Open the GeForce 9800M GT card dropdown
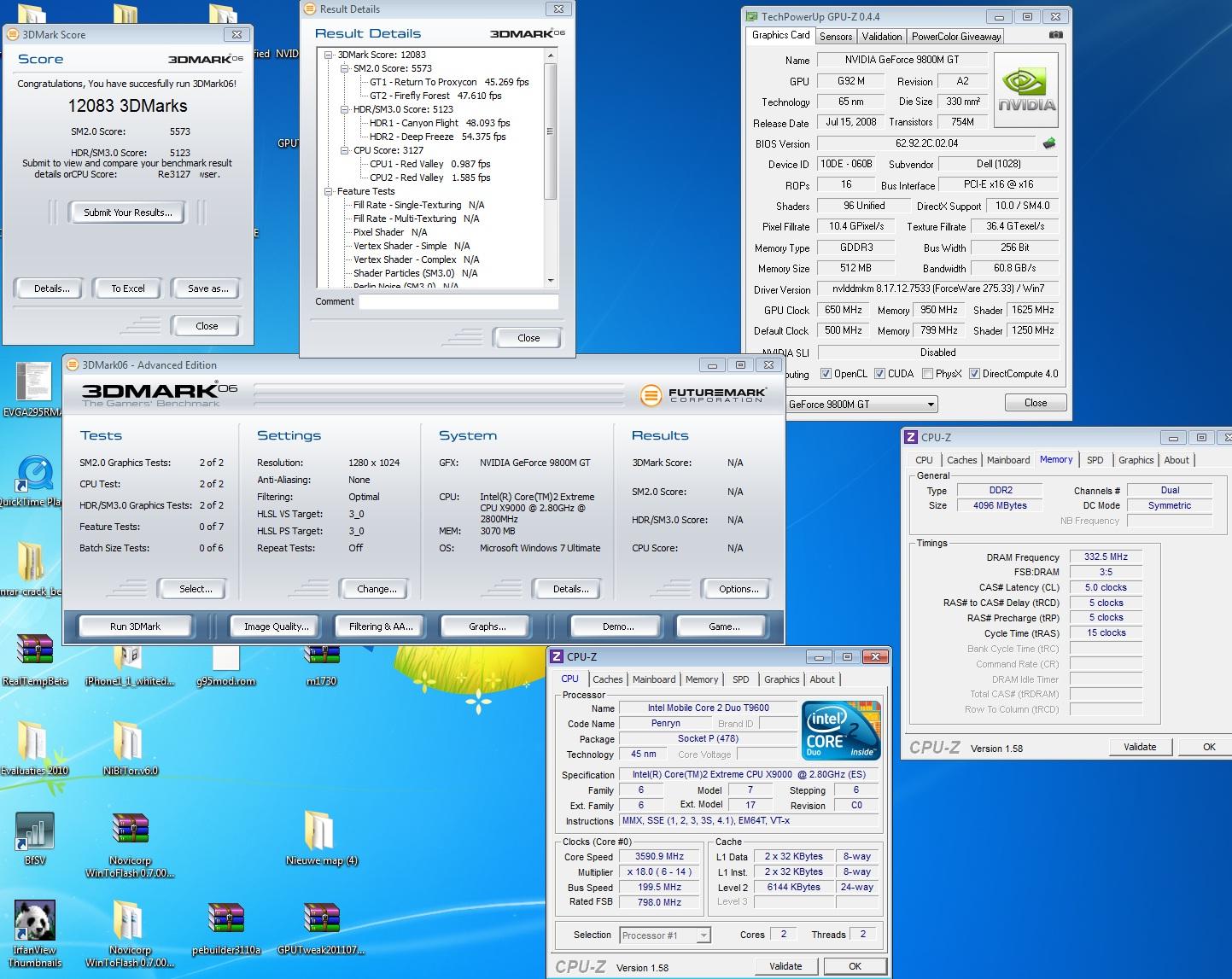 [x=860, y=404]
